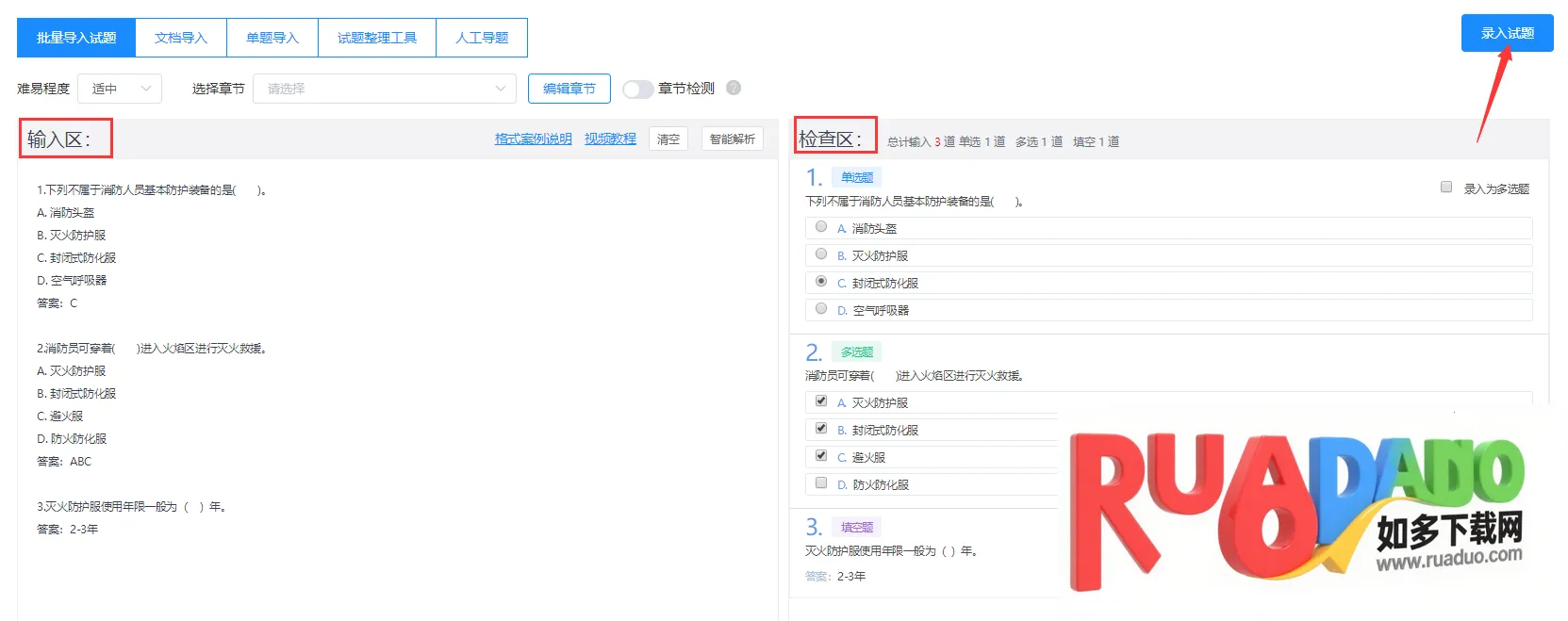Click the 智能解析 button
The image size is (1568, 621).
[x=733, y=139]
